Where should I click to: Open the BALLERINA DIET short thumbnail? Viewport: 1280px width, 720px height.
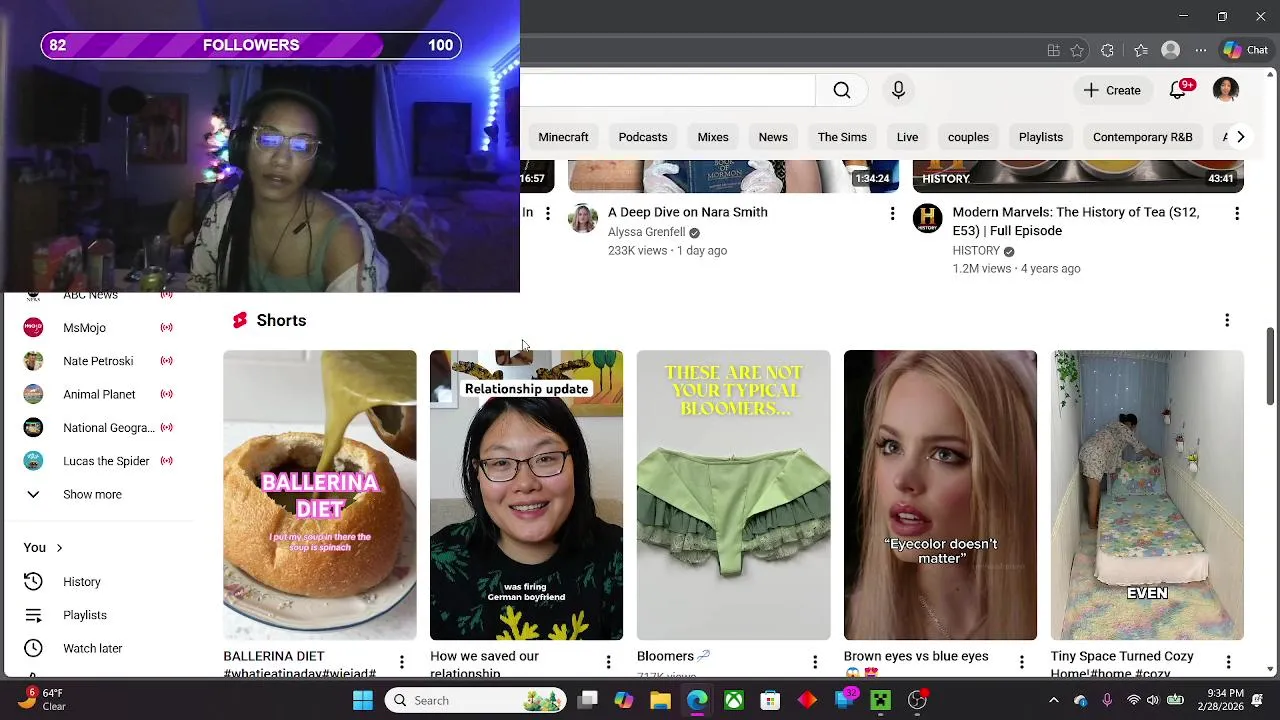tap(320, 495)
